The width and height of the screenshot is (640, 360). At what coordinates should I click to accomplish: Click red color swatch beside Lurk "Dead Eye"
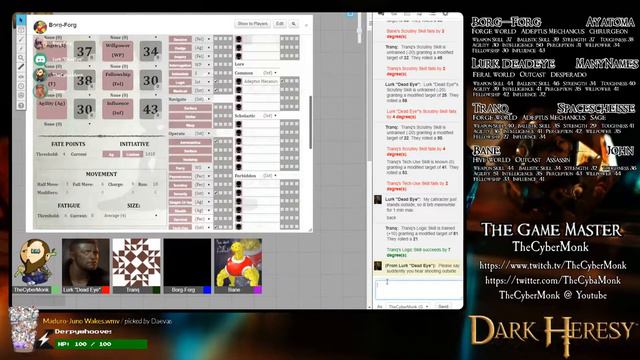tap(106, 290)
